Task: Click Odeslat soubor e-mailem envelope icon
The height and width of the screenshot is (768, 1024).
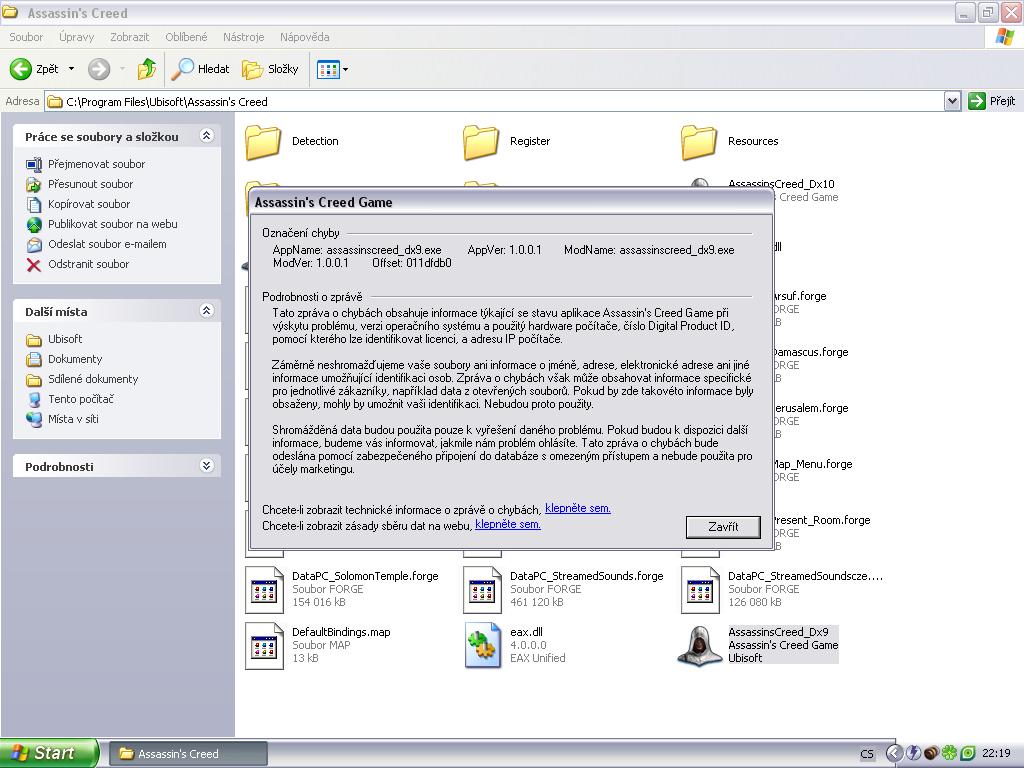Action: (x=34, y=245)
